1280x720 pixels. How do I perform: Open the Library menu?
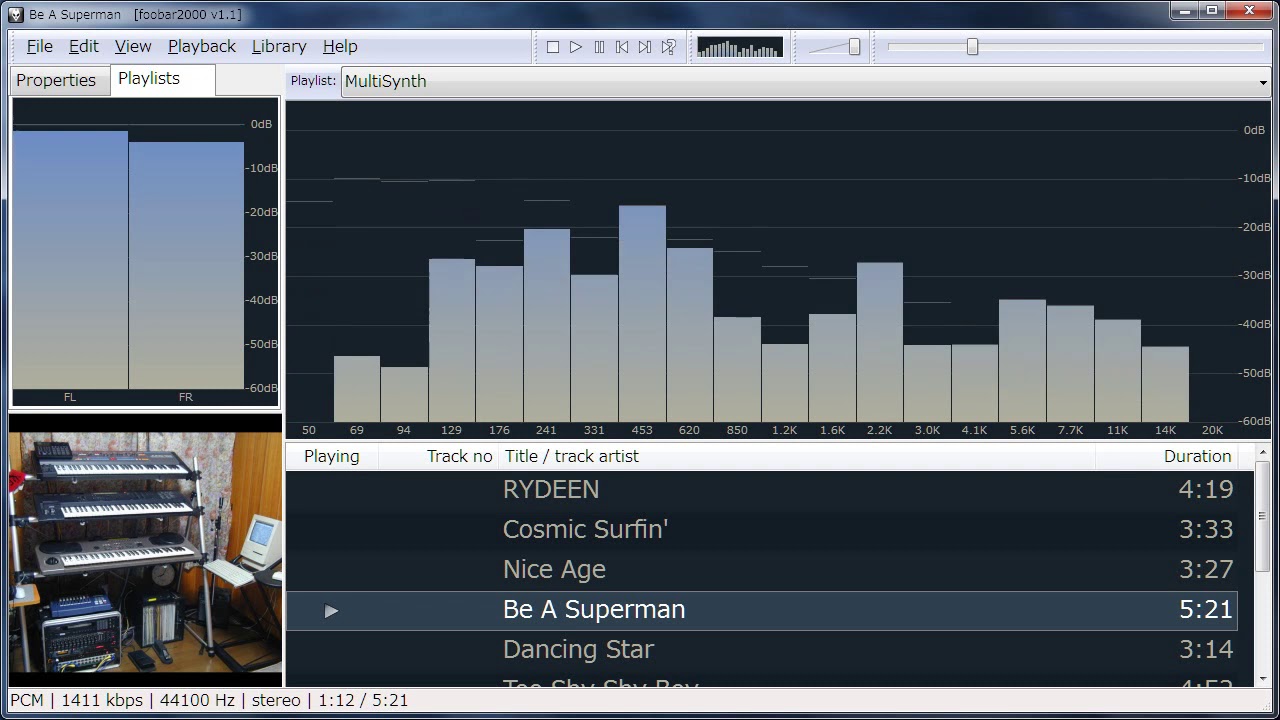pos(279,46)
